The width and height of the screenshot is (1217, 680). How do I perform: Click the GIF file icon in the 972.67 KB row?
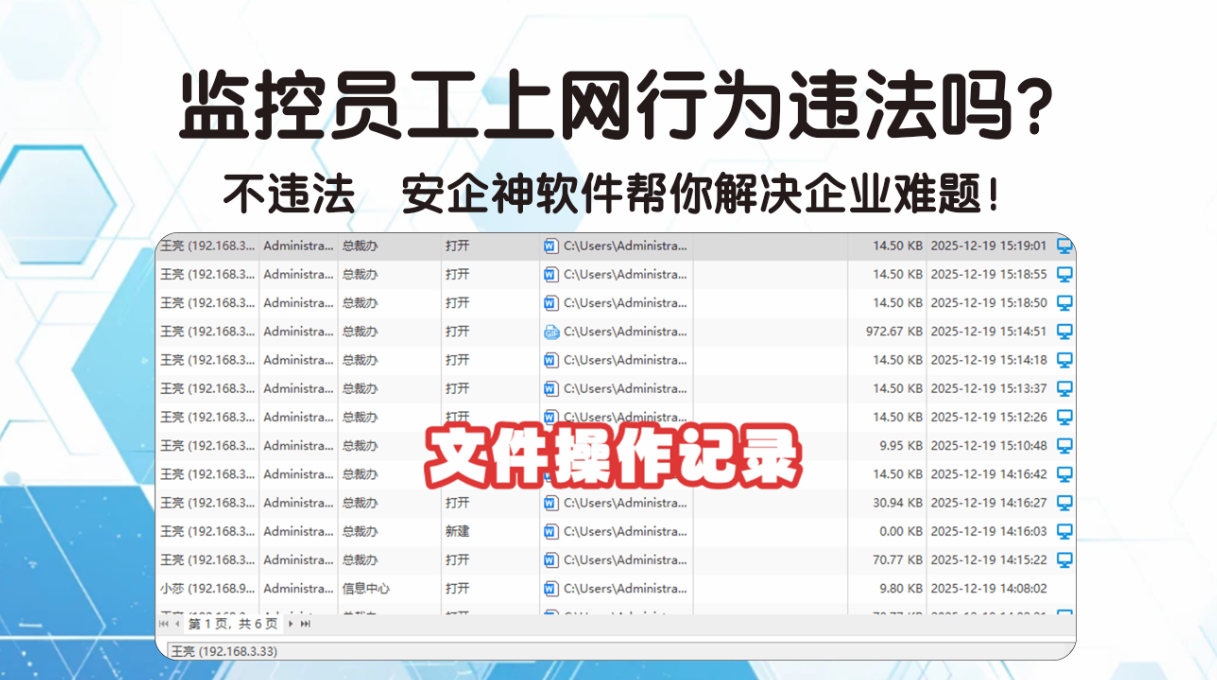pos(550,331)
